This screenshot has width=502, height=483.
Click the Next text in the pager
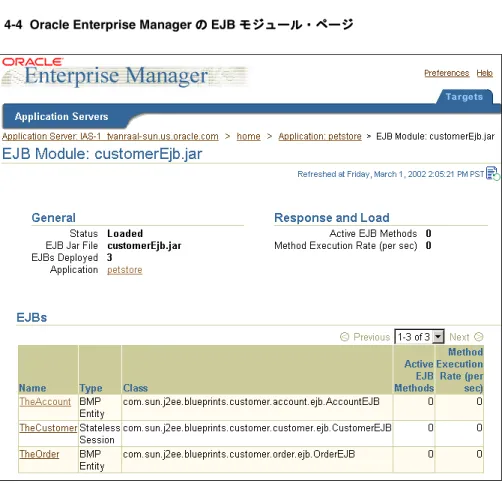(x=459, y=337)
